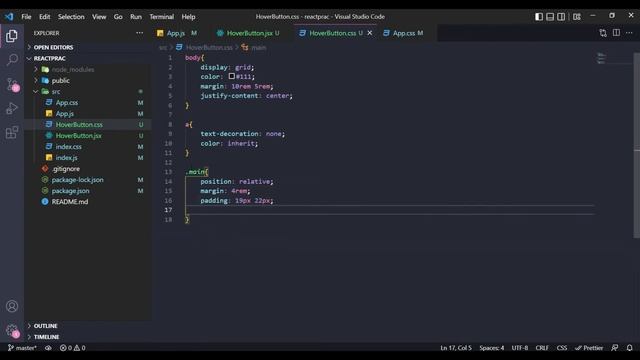Open the Explorer view in activity bar
The width and height of the screenshot is (640, 360).
(x=12, y=36)
